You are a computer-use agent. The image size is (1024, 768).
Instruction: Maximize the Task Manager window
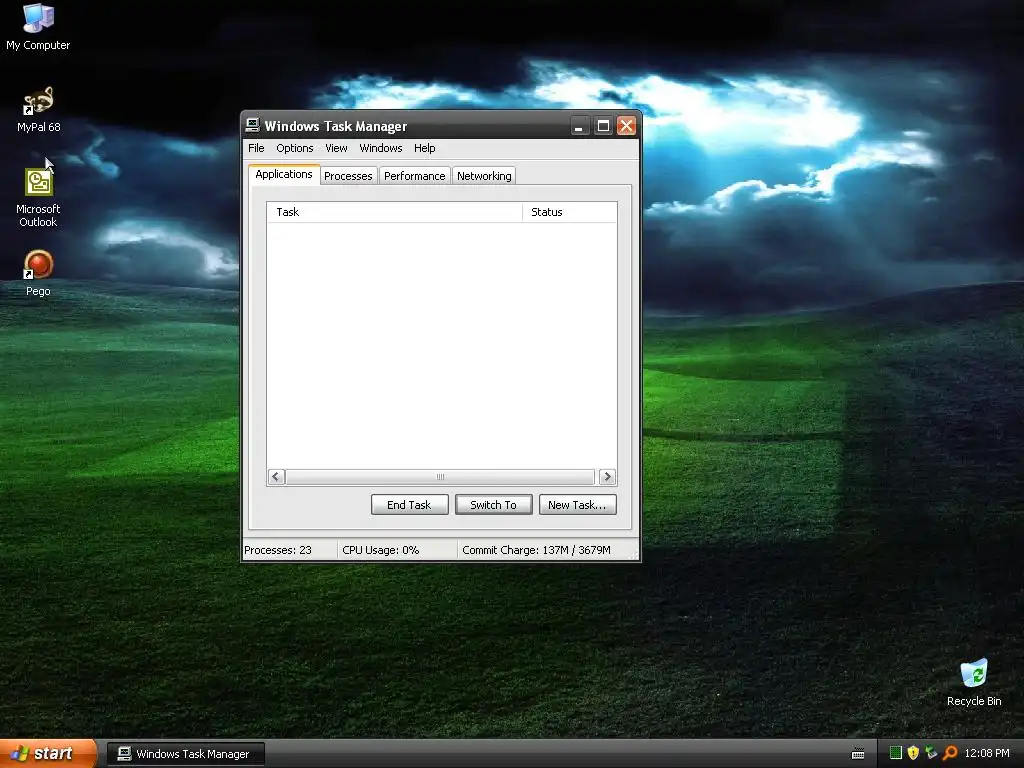[x=603, y=125]
